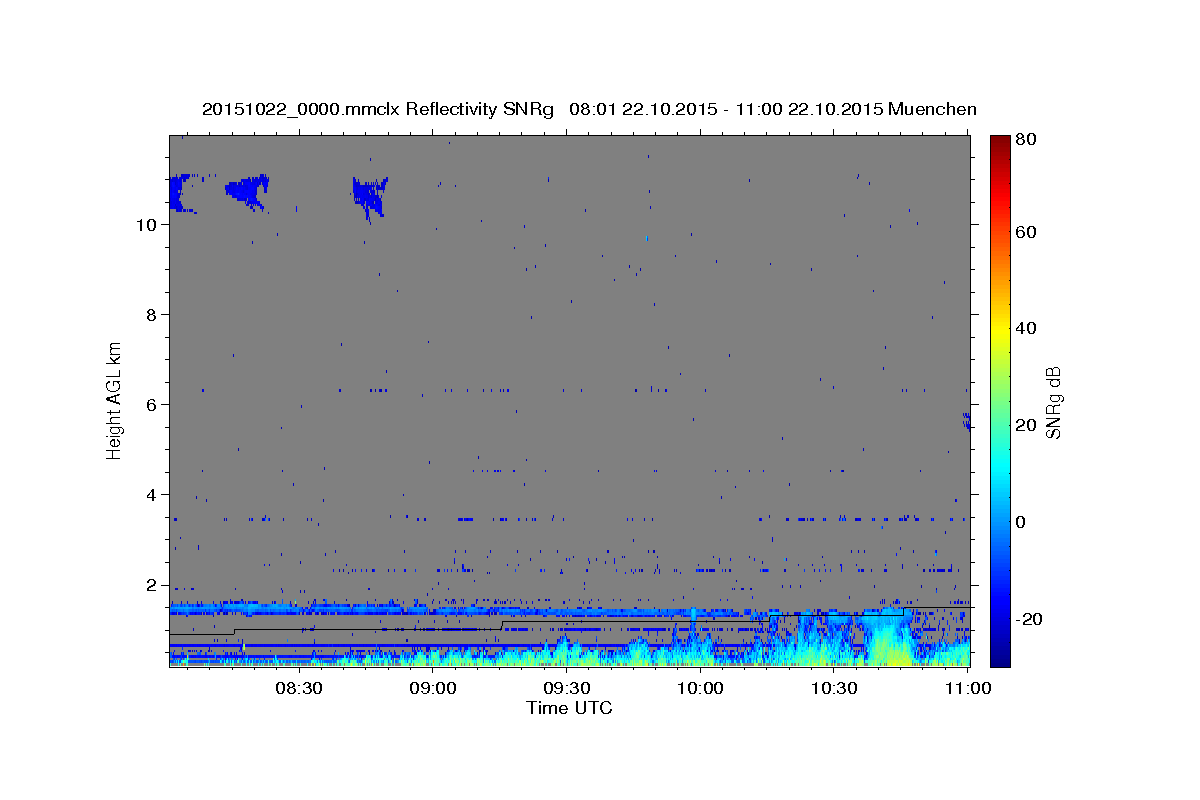
Task: Click the 11:00 time tick label
Action: (968, 689)
